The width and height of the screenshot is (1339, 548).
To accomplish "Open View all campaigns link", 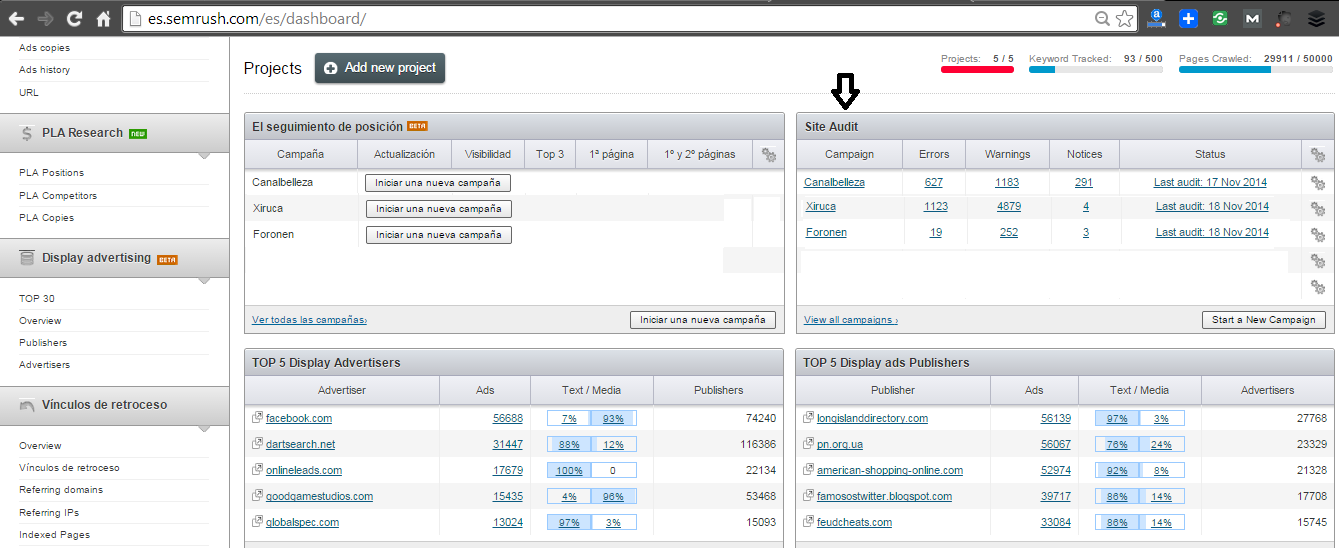I will pos(851,320).
